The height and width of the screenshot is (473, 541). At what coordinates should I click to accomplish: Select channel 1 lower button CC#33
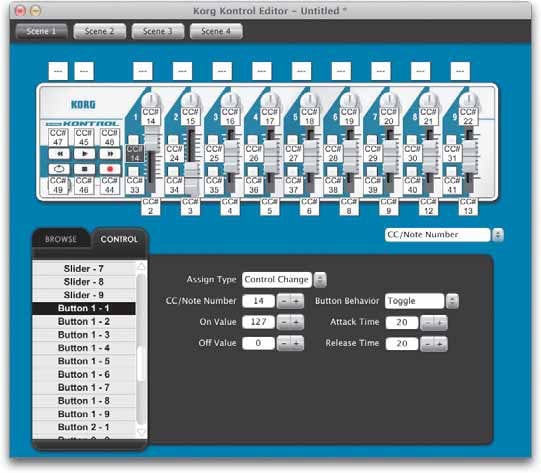click(x=135, y=185)
